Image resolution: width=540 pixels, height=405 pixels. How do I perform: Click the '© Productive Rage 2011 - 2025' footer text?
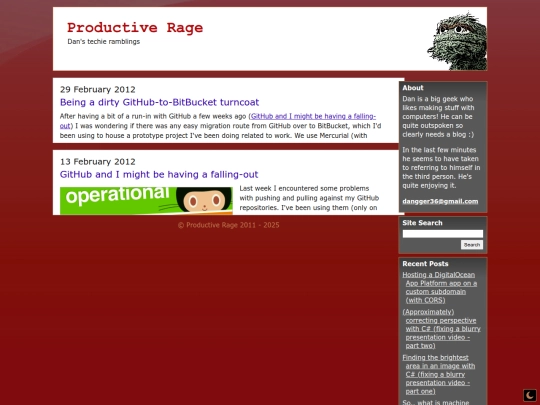pos(229,225)
